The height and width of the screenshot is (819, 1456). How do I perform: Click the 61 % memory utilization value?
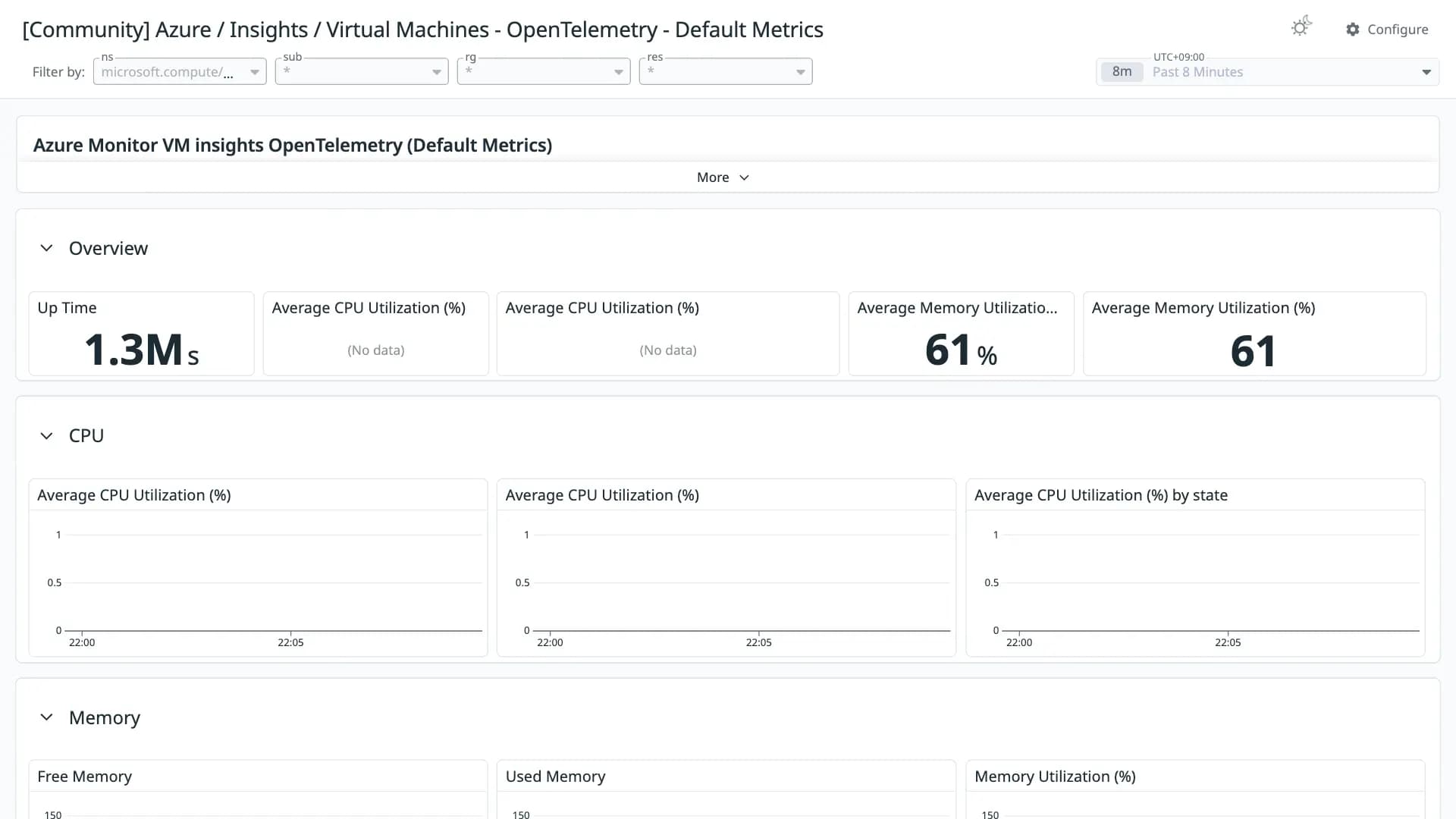pyautogui.click(x=961, y=350)
